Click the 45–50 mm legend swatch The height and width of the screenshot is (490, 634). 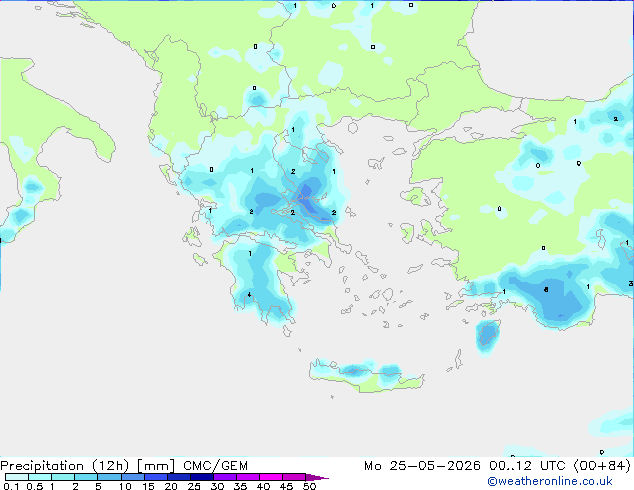(x=294, y=477)
